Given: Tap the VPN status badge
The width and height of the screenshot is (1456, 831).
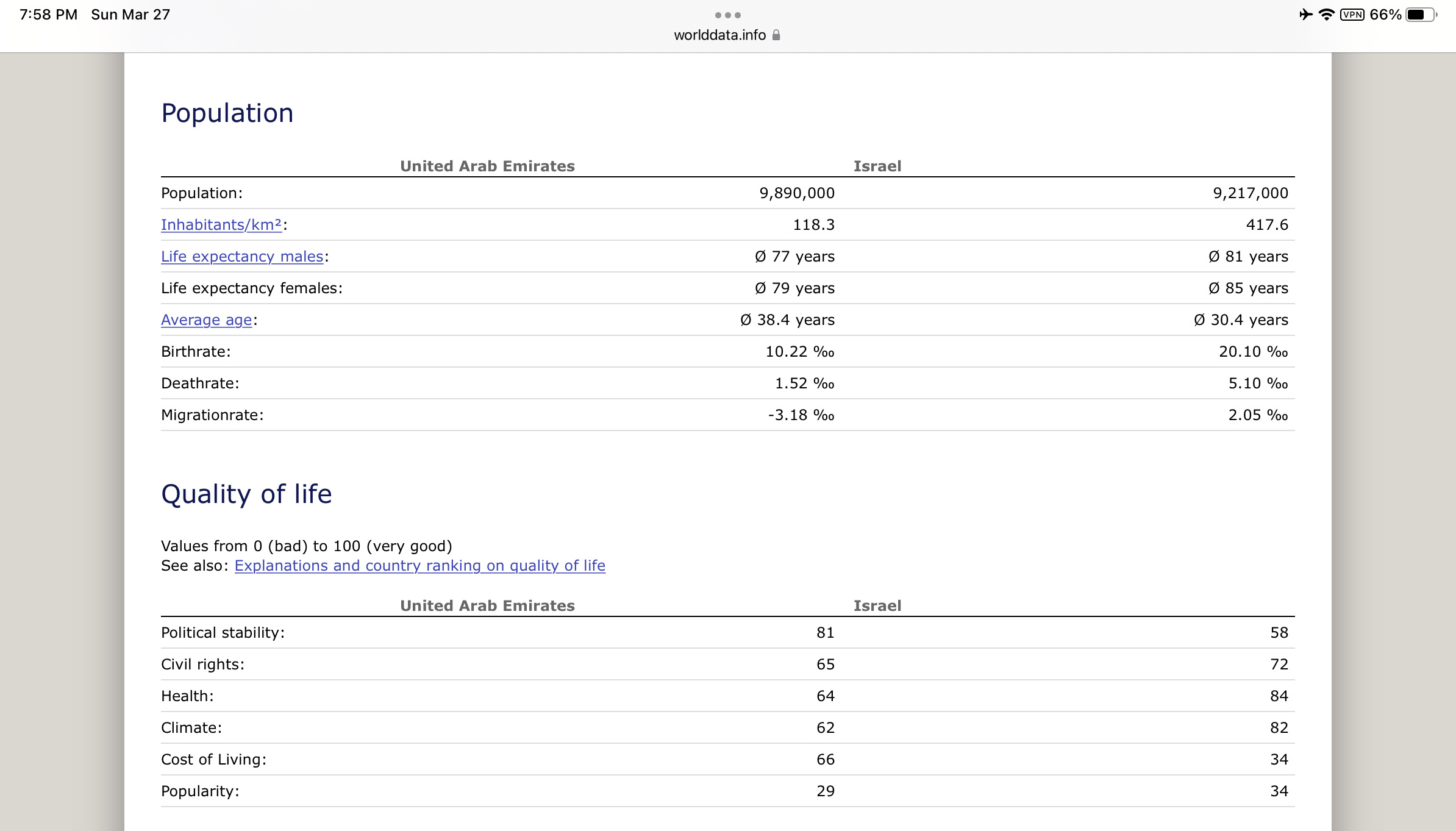Looking at the screenshot, I should click(x=1352, y=15).
